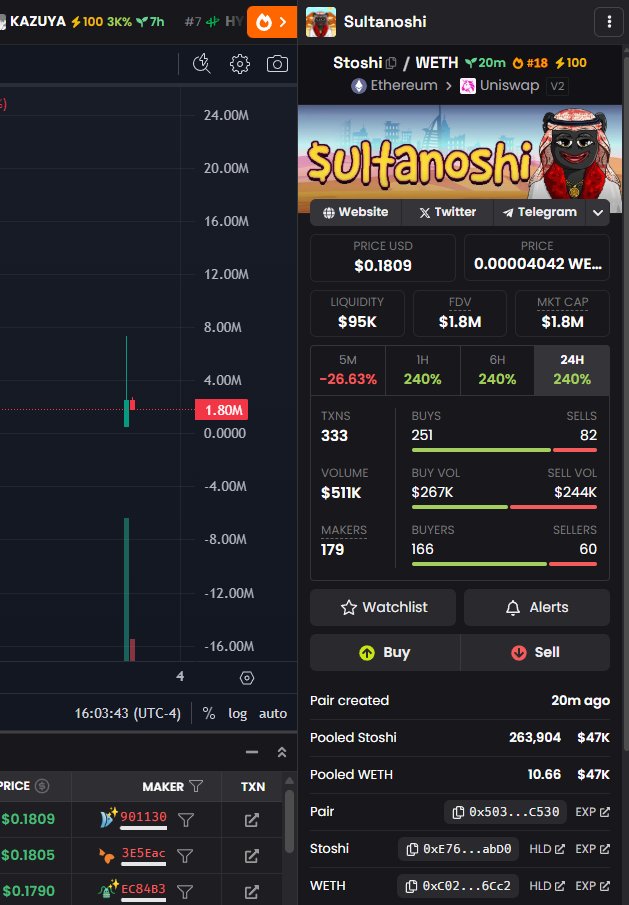Image resolution: width=629 pixels, height=905 pixels.
Task: Open the project Telegram link
Action: (540, 212)
